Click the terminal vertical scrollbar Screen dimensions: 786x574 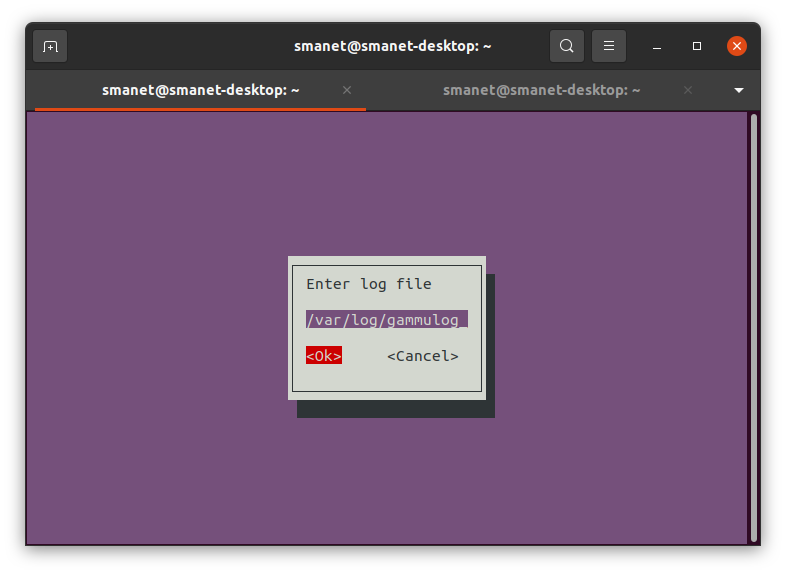(x=753, y=328)
